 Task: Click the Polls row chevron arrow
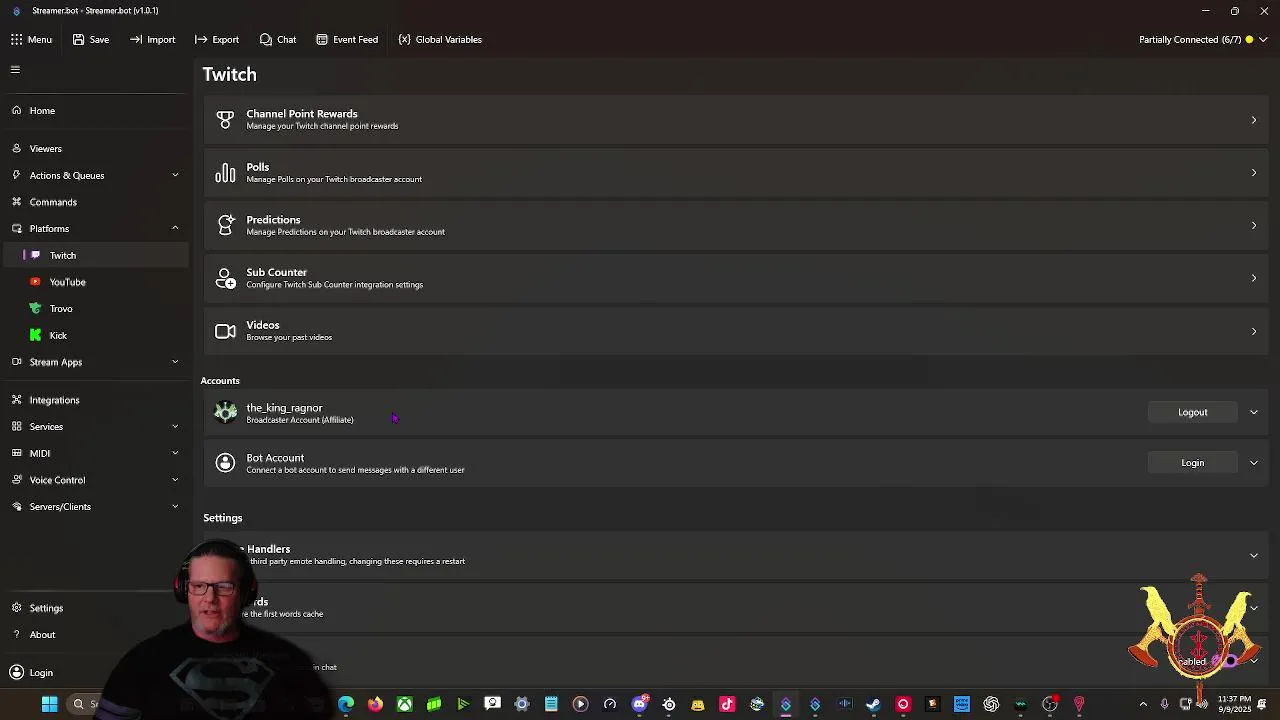[1253, 173]
